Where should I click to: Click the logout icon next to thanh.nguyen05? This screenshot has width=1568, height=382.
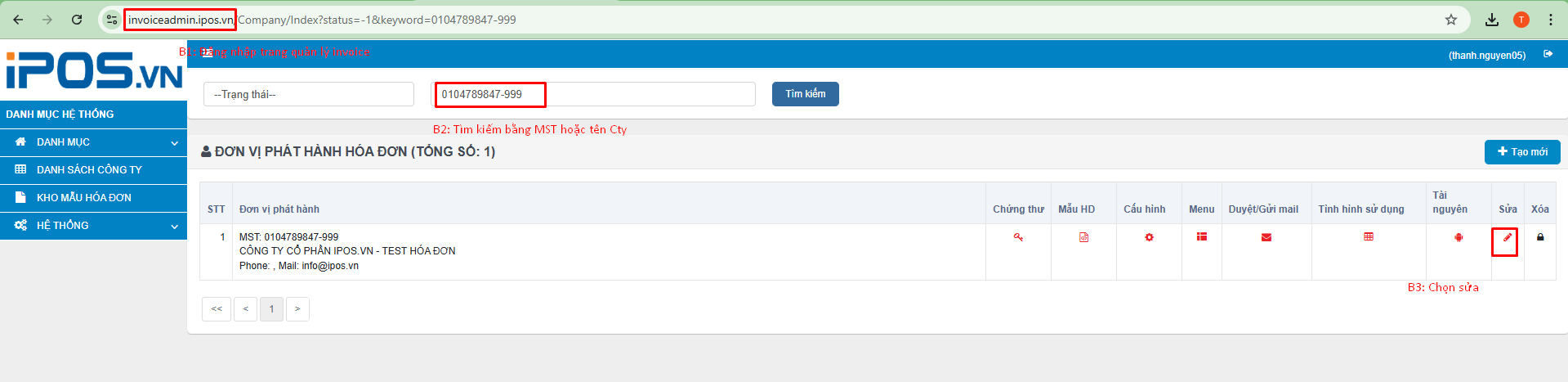click(x=1548, y=54)
